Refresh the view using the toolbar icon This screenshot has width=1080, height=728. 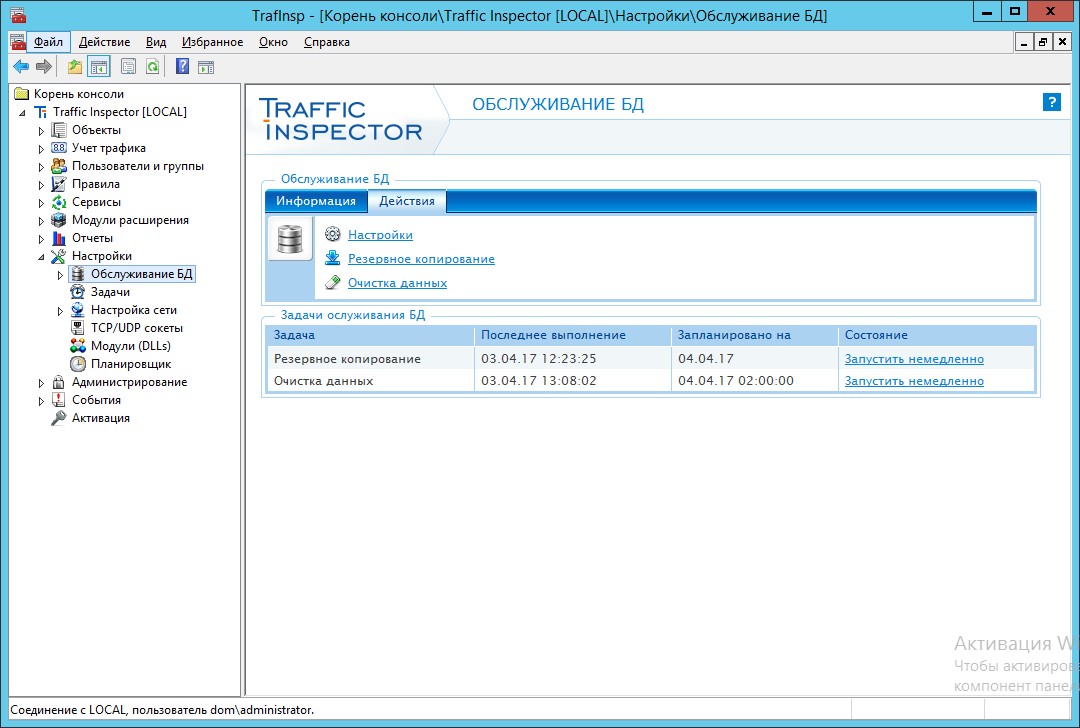point(152,67)
